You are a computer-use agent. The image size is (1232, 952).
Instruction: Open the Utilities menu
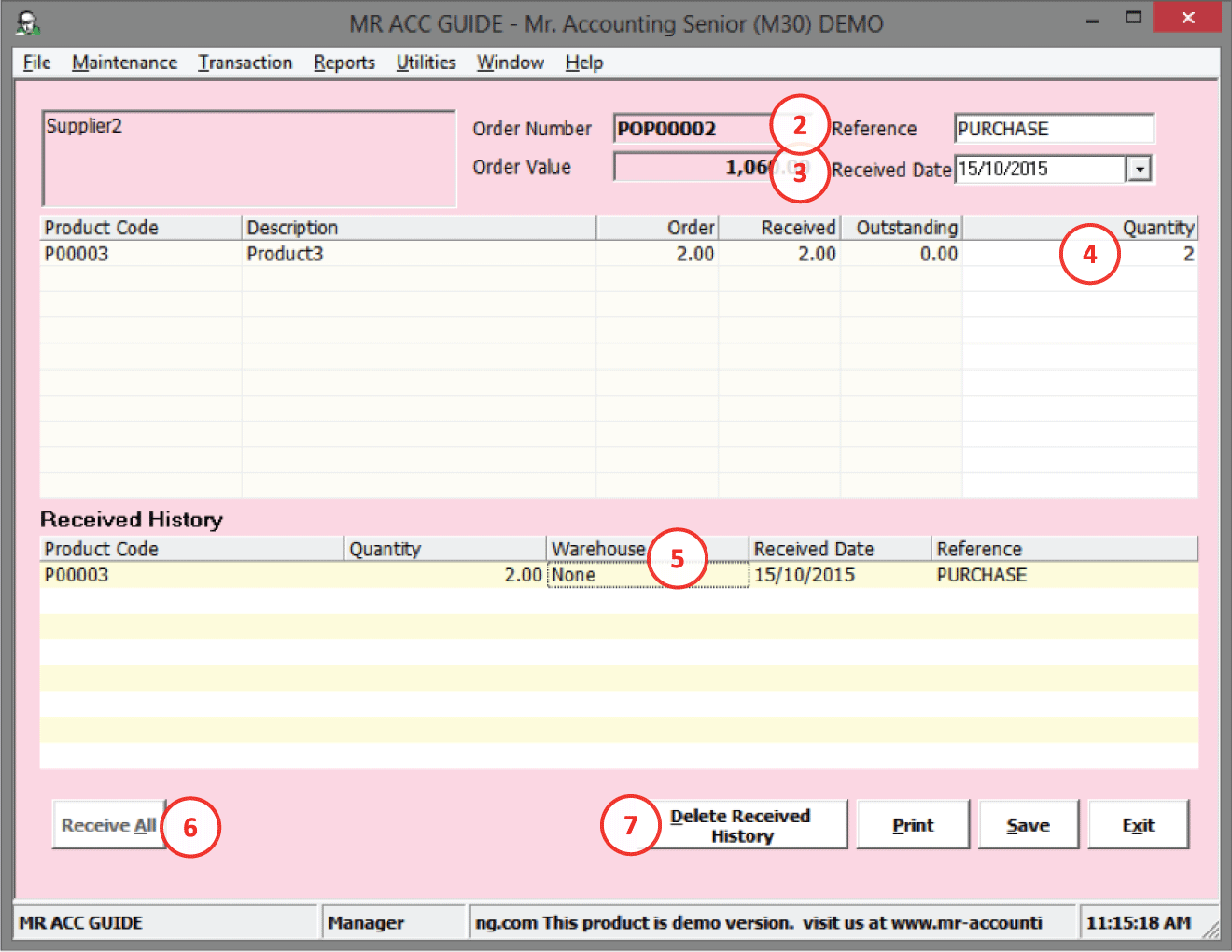click(x=426, y=63)
